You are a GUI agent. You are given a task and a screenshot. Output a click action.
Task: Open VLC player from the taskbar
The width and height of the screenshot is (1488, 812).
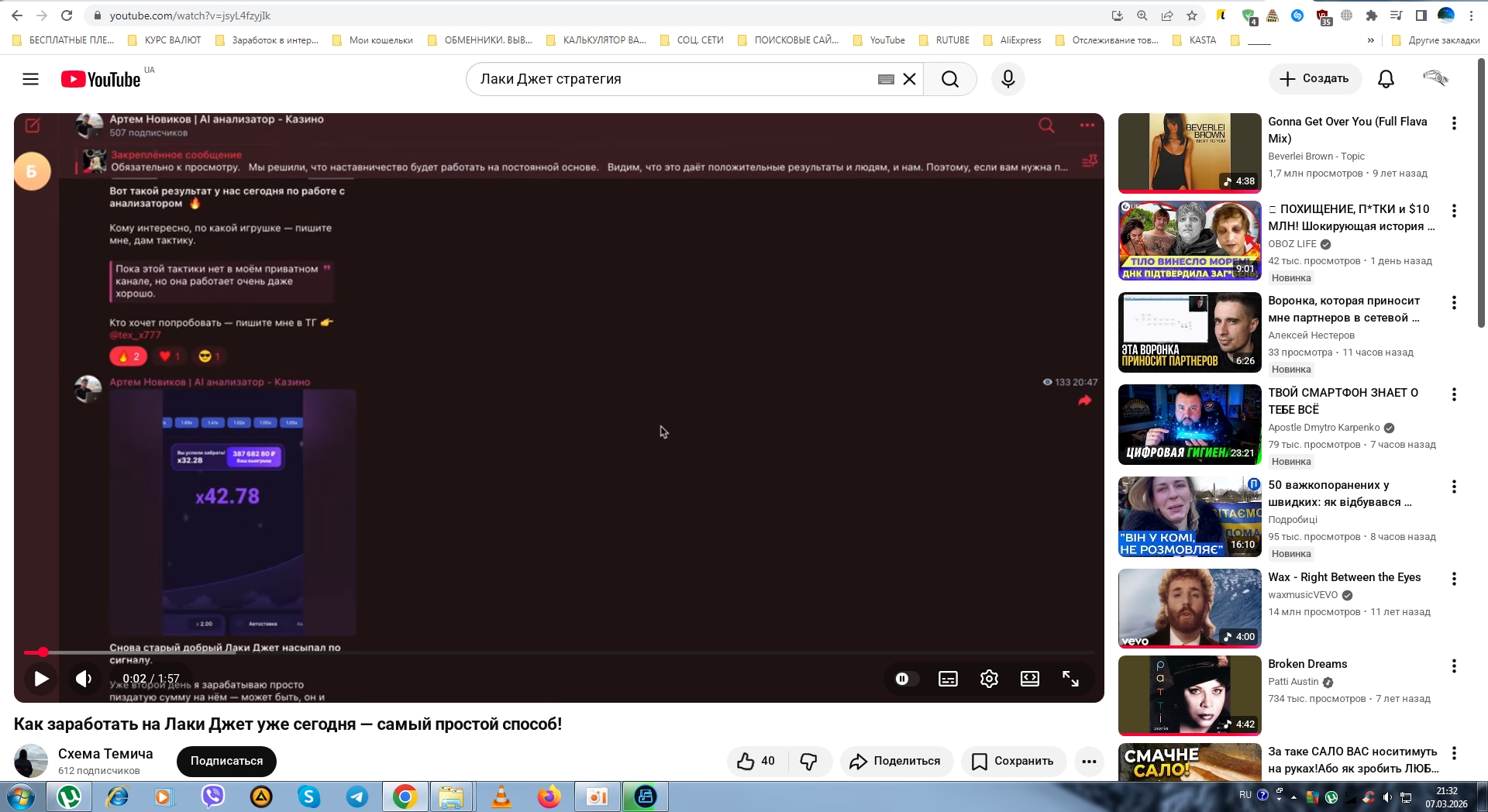(501, 797)
